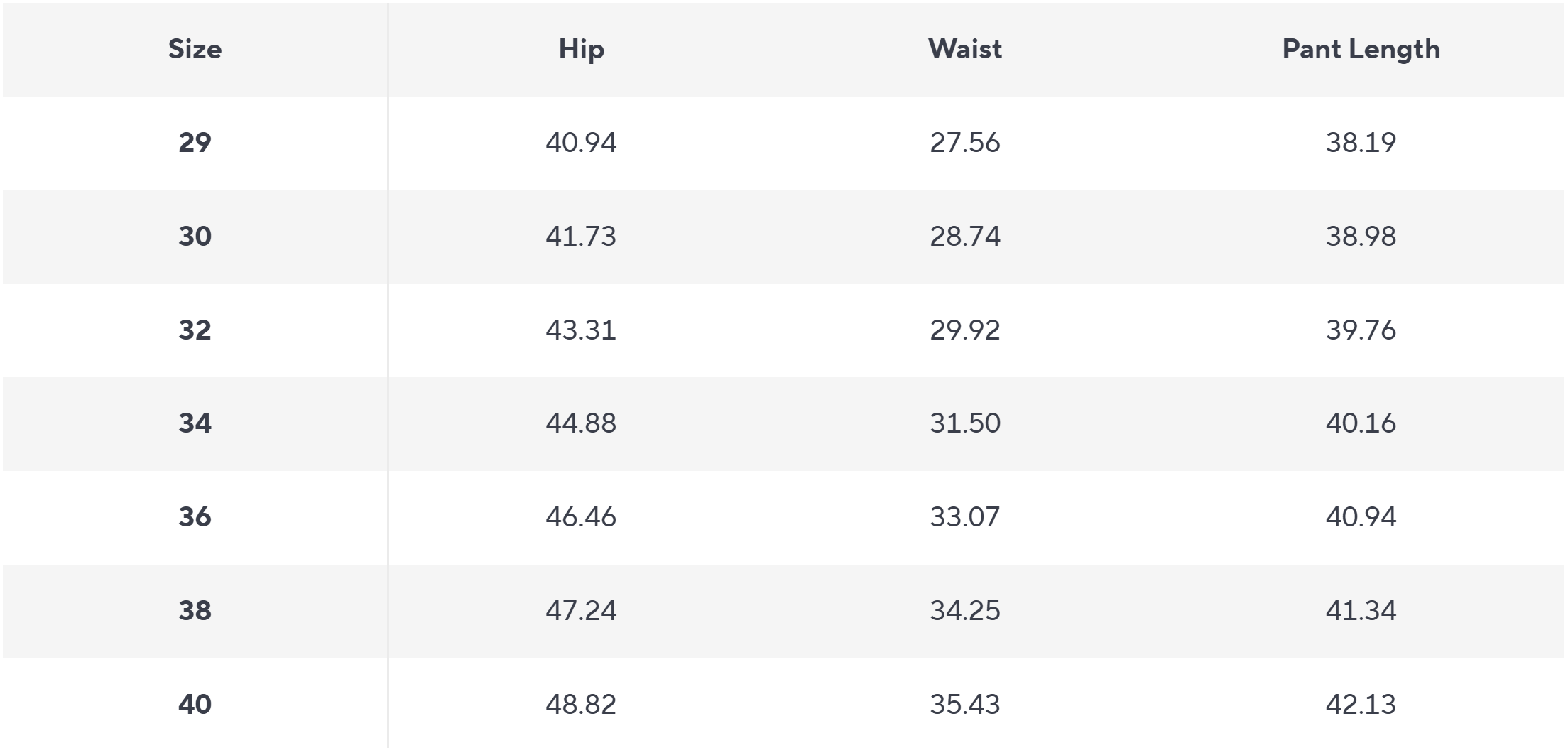The height and width of the screenshot is (748, 1568).
Task: Select size 29 row label
Action: (x=195, y=143)
